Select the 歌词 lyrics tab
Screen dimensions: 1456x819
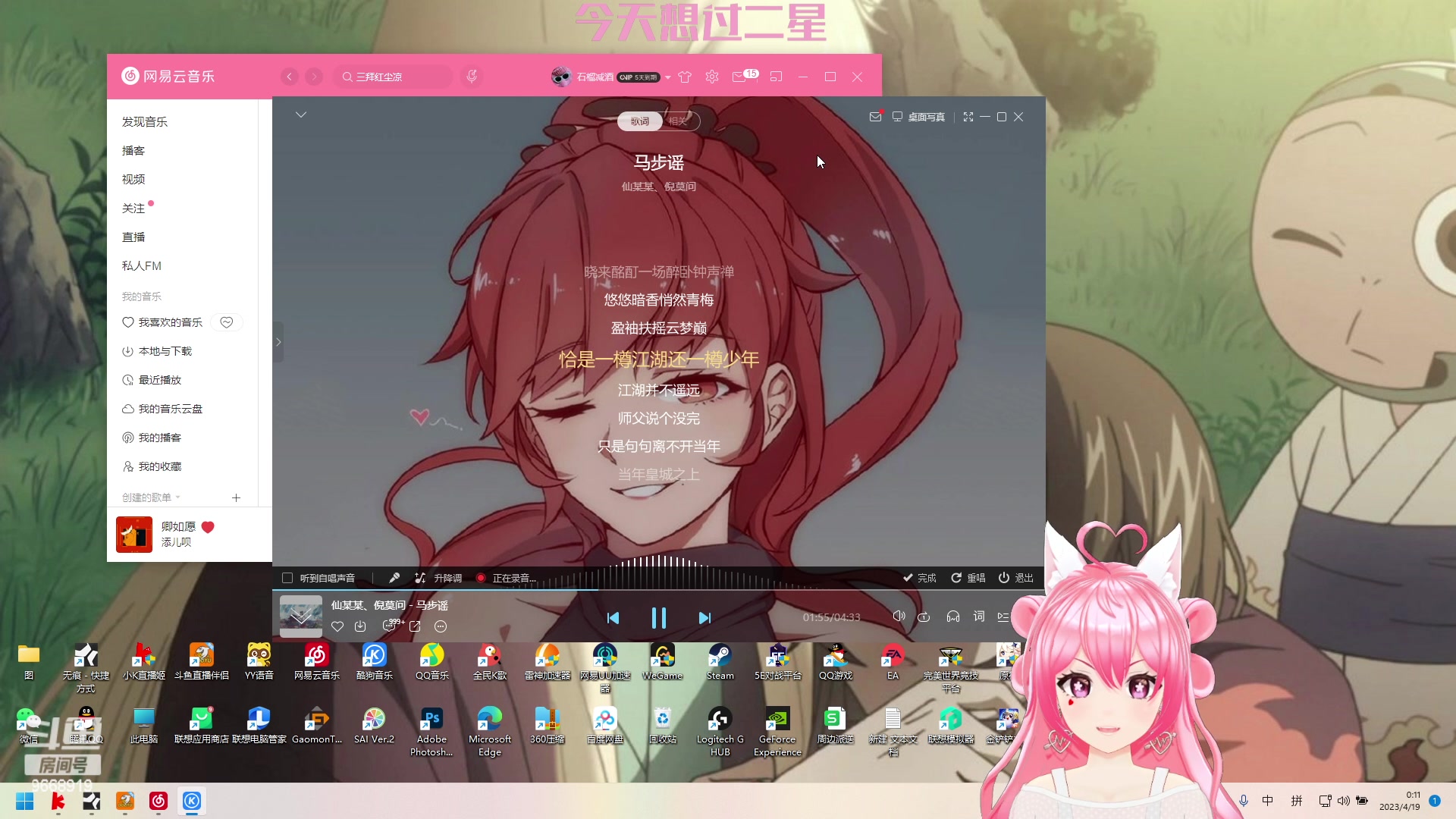click(x=640, y=121)
